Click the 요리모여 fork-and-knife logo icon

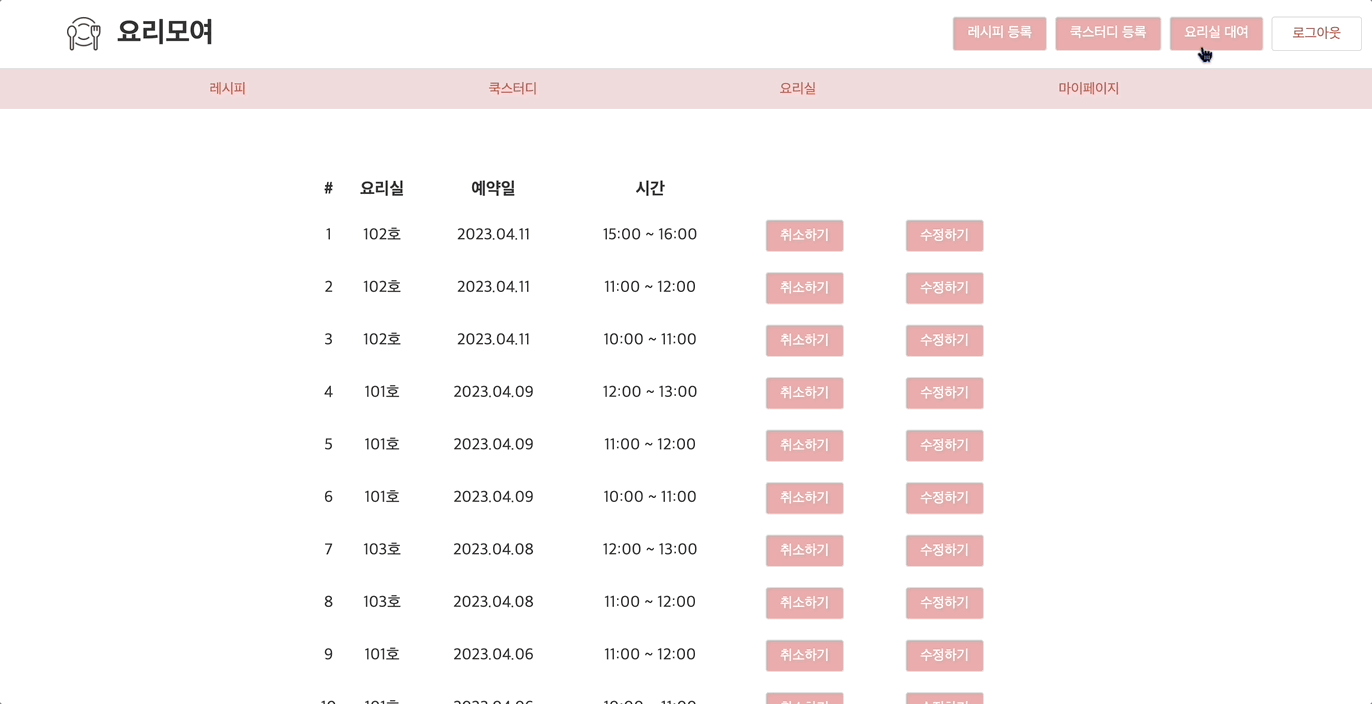[84, 33]
